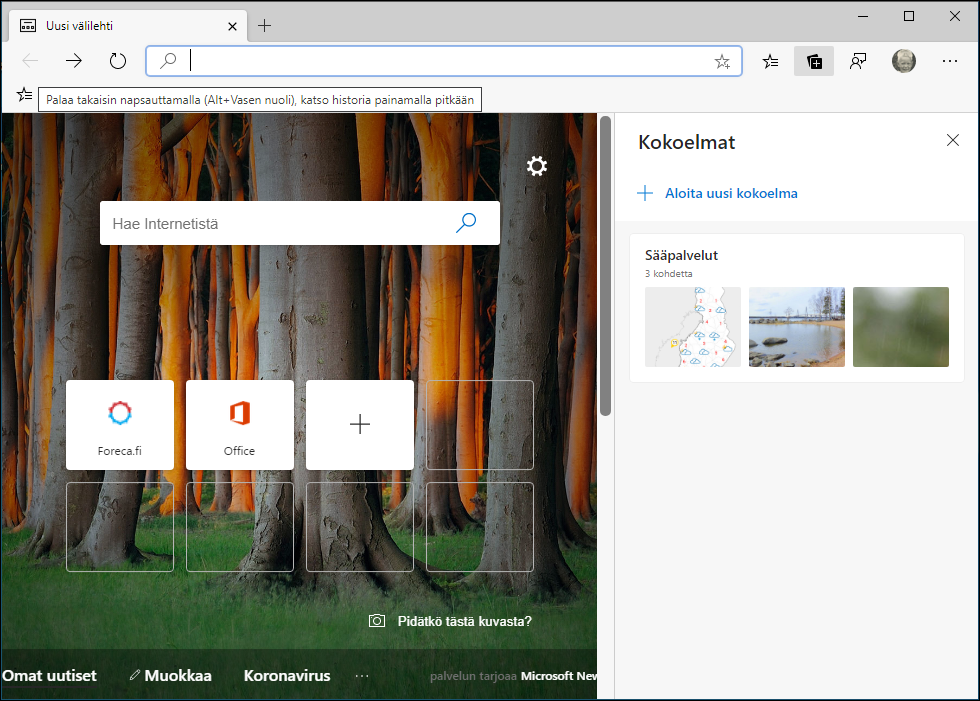Viewport: 980px width, 701px height.
Task: Refresh the page
Action: [x=117, y=61]
